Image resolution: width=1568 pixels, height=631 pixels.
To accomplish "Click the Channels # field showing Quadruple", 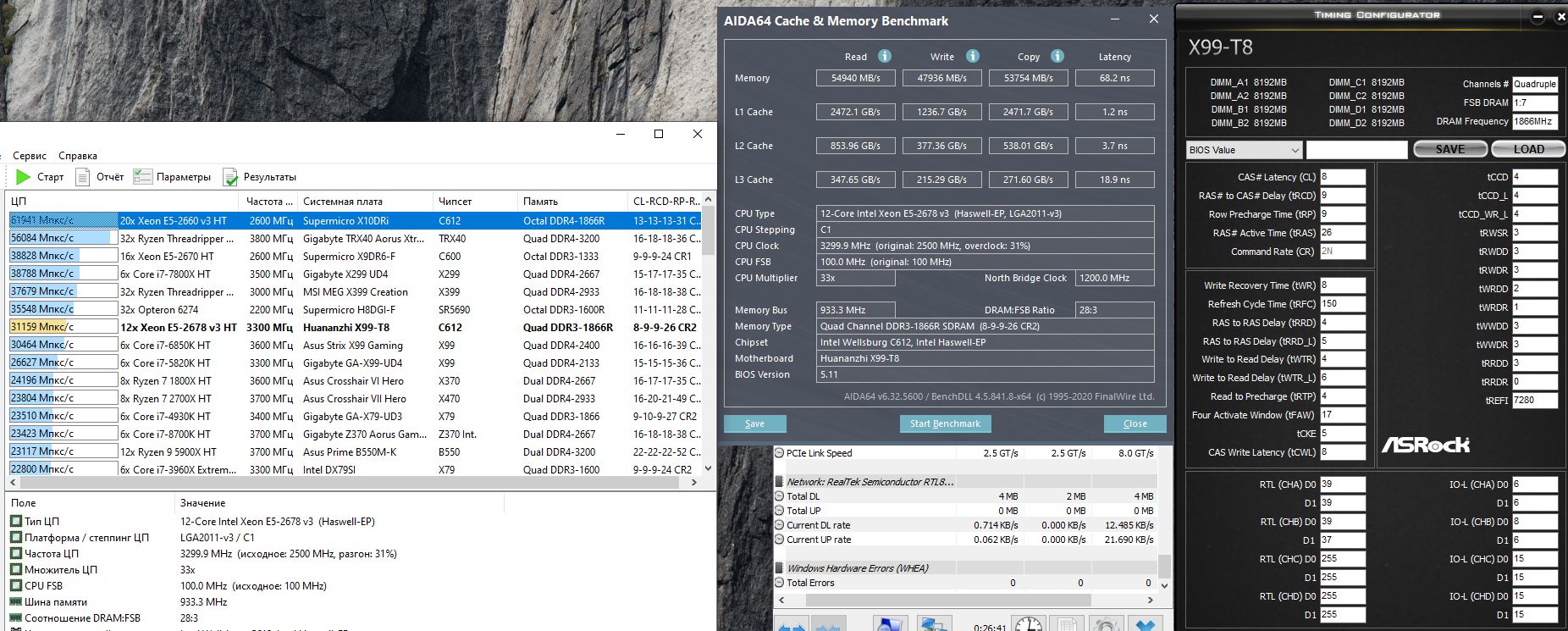I will (x=1535, y=84).
